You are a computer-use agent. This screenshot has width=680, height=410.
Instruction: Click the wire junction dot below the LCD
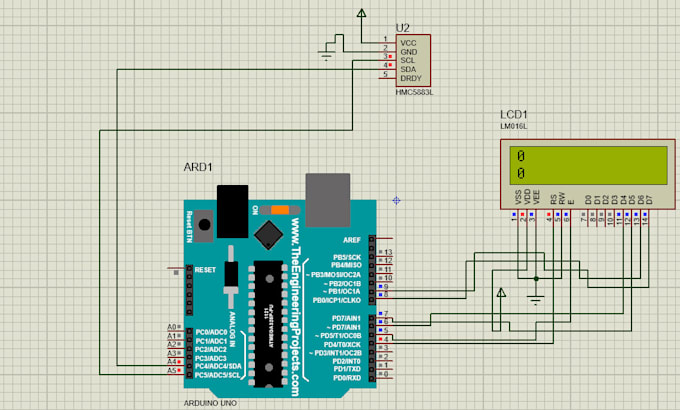[536, 279]
